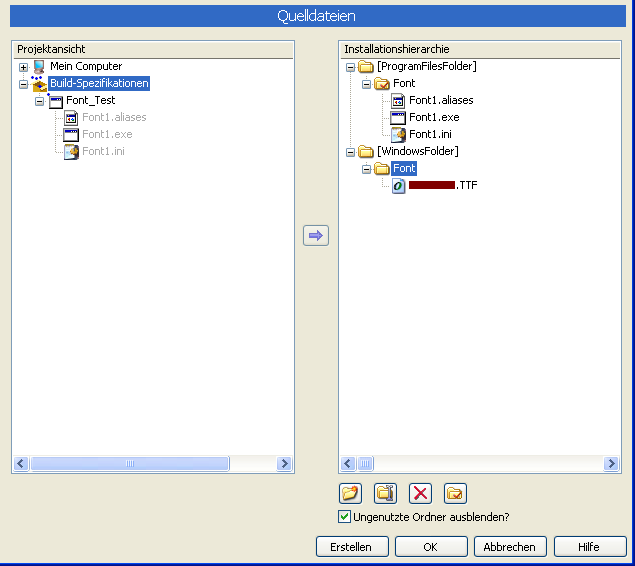
Task: Click the [WindowsFolder] folder icon
Action: (x=366, y=152)
